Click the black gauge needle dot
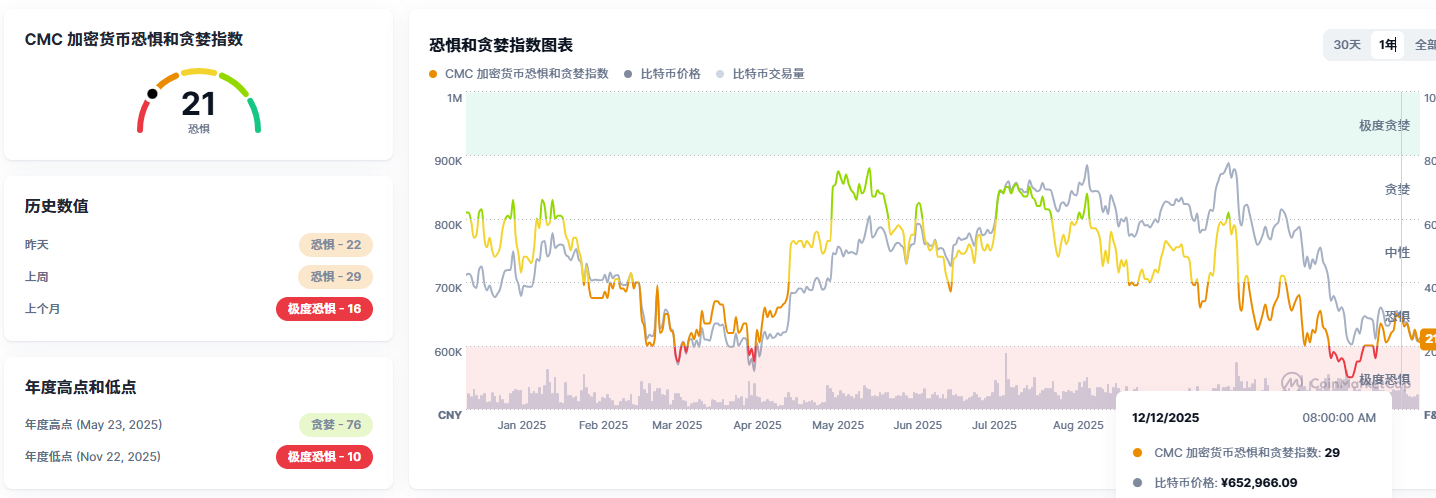This screenshot has height=498, width=1436. pos(152,94)
